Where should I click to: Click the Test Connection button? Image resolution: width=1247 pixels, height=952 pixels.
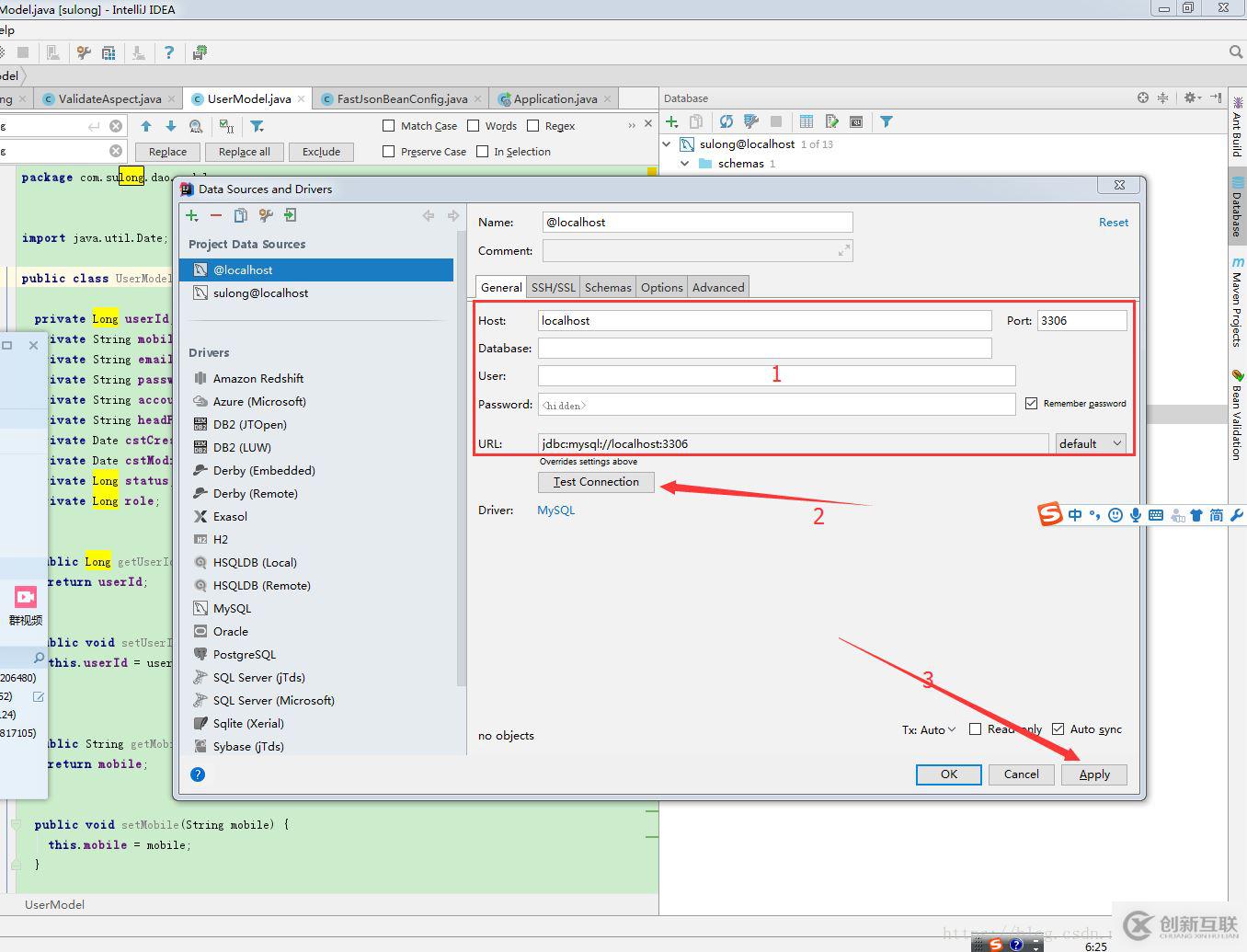[596, 482]
